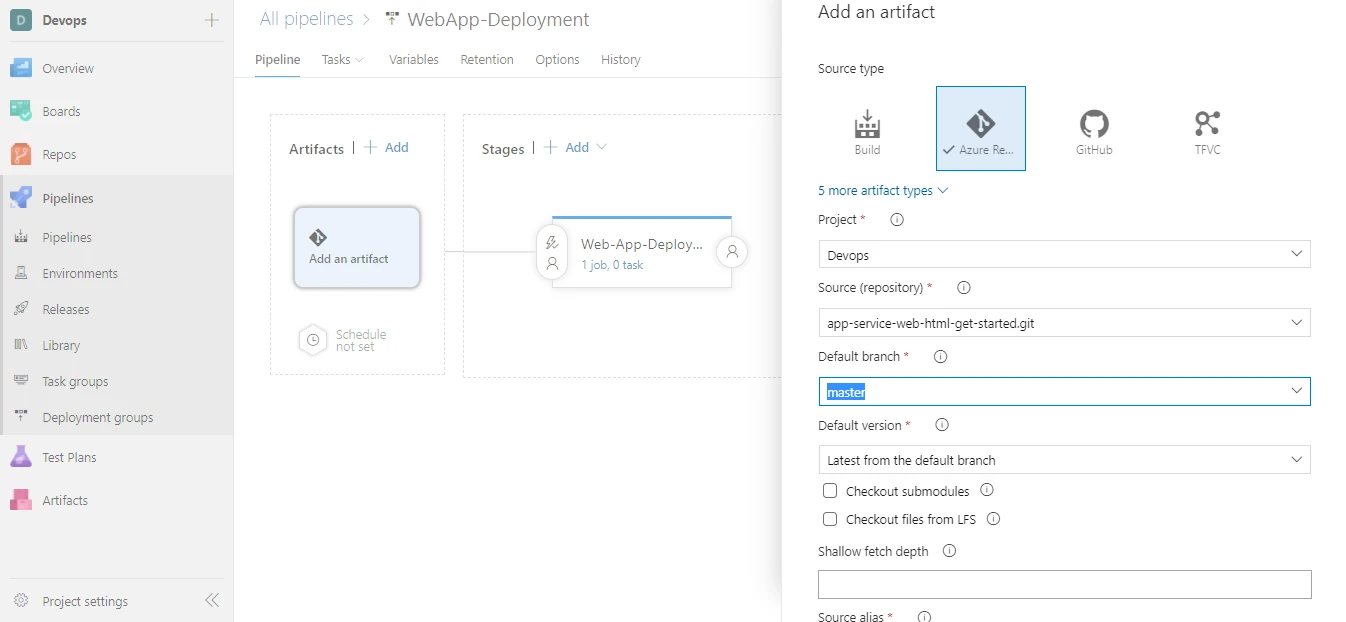Open the Project dropdown showing Devops

pyautogui.click(x=1064, y=254)
